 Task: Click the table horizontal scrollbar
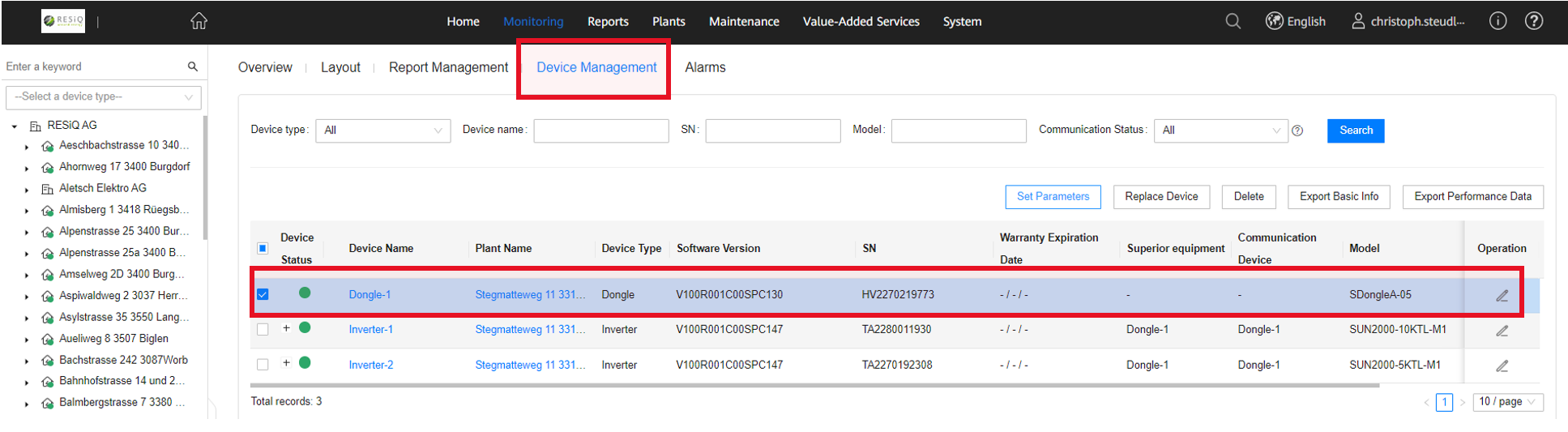coord(814,386)
